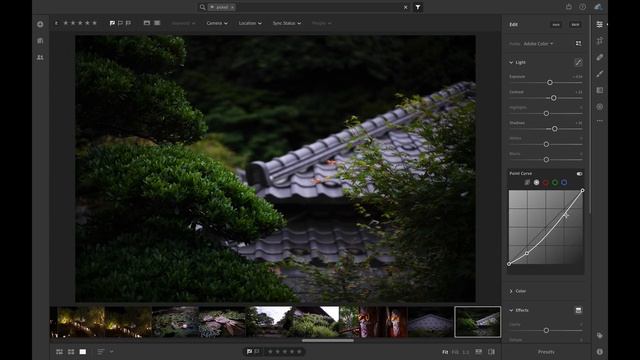The height and width of the screenshot is (360, 640).
Task: Click the Effects section icon button
Action: pyautogui.click(x=578, y=310)
